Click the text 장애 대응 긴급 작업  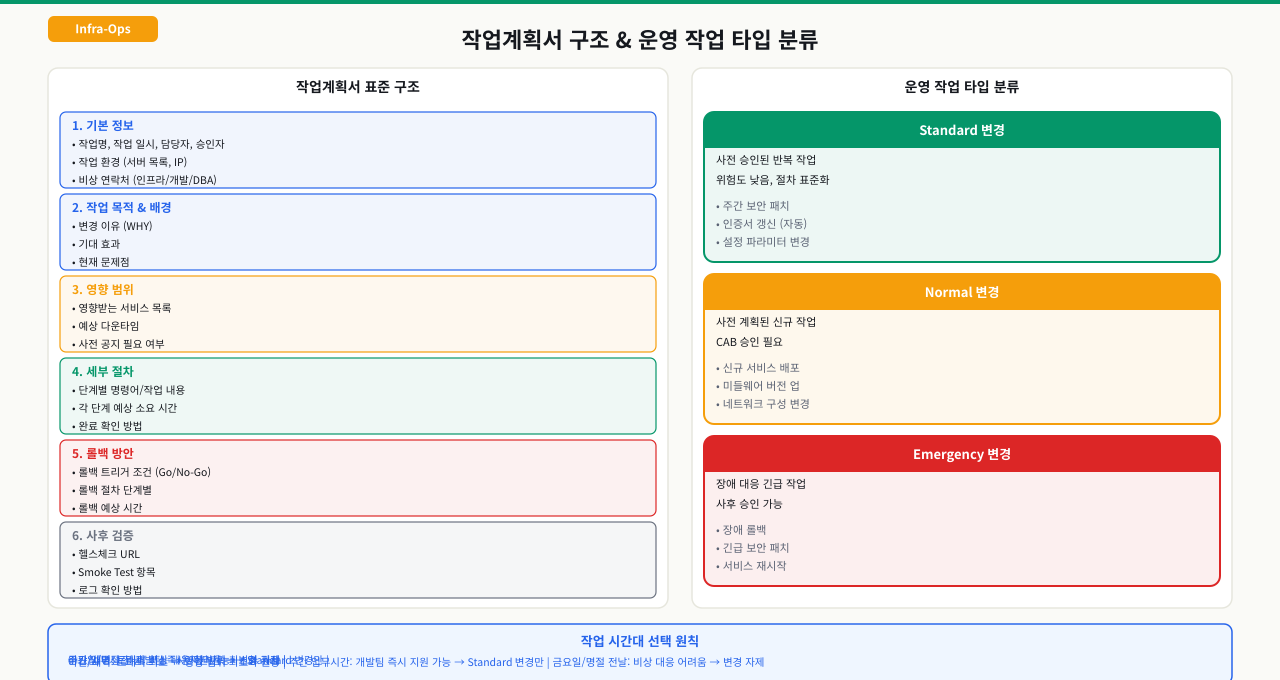coord(761,484)
